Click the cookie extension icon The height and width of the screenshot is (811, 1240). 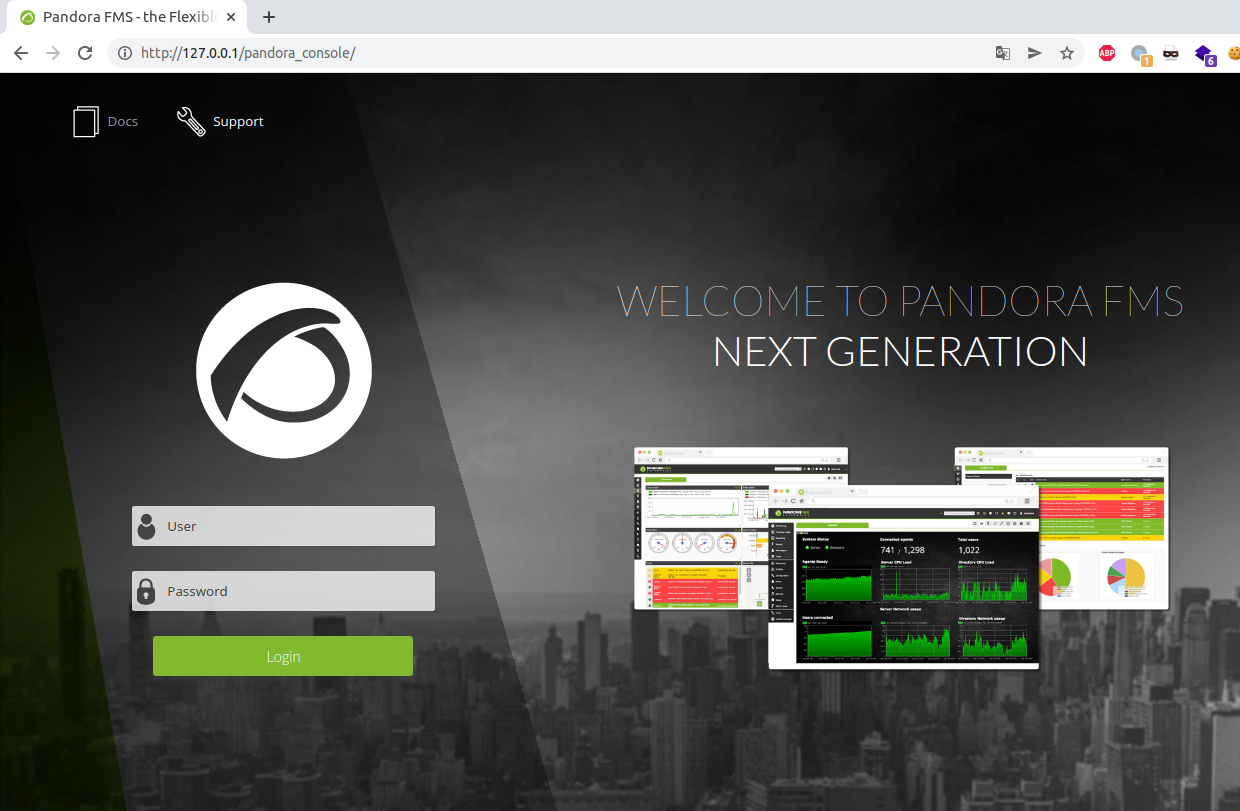click(1234, 53)
